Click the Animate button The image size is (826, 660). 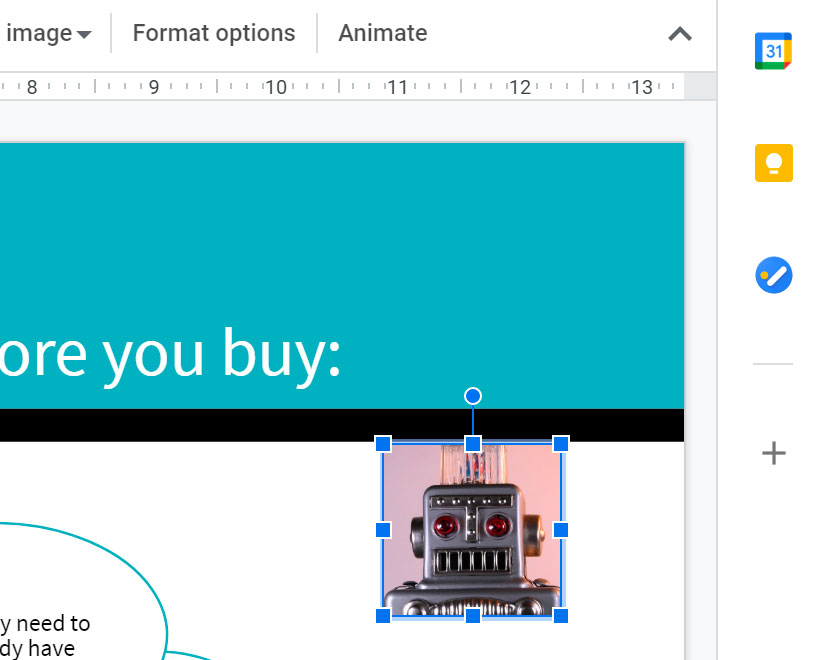382,33
